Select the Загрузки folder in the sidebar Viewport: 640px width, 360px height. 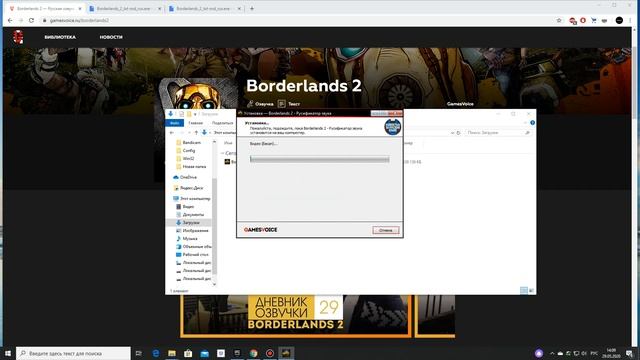click(x=189, y=222)
